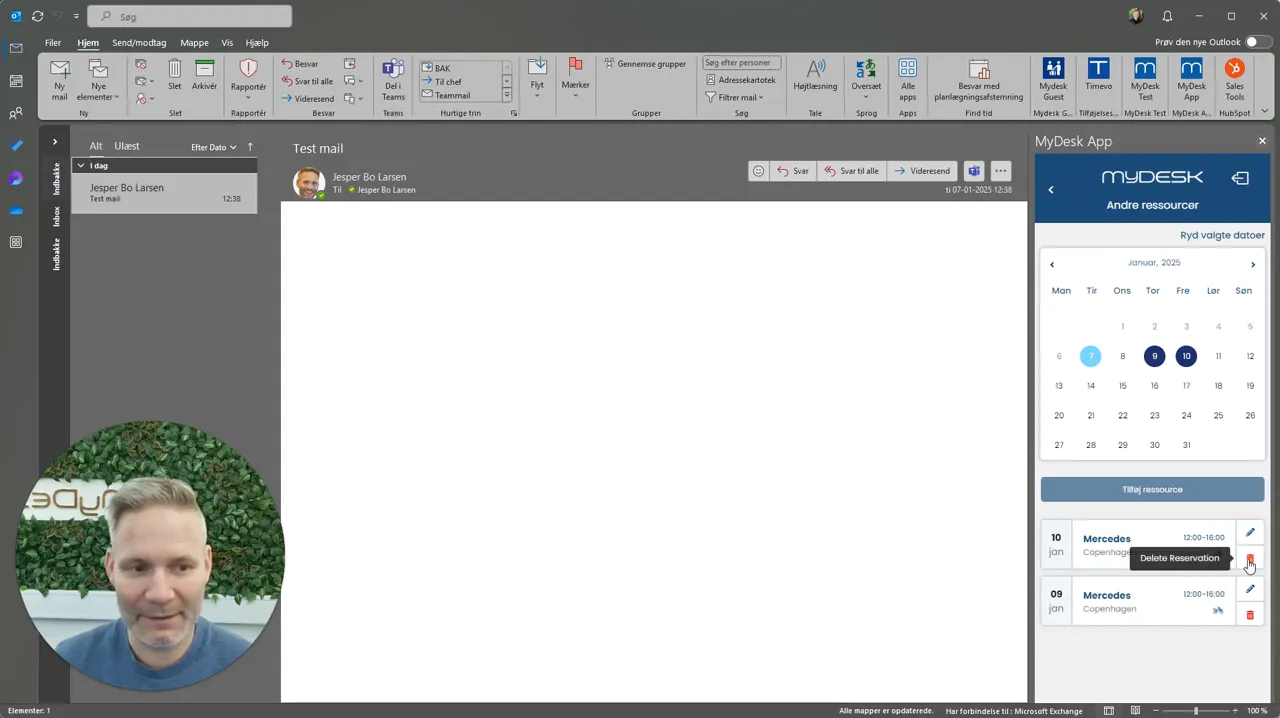Open the MyDesk App add-in in ribbon
Screen dimensions: 1280x718
[x=1192, y=80]
